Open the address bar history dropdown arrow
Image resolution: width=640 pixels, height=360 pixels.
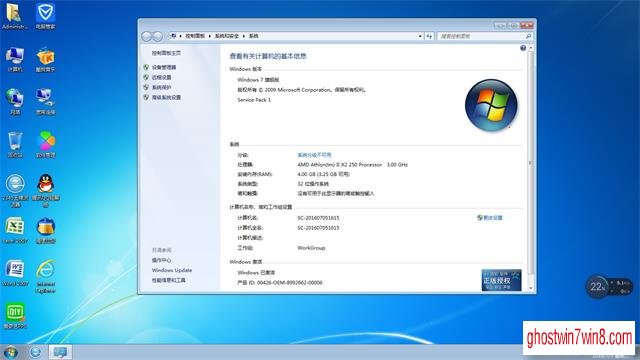[x=420, y=36]
